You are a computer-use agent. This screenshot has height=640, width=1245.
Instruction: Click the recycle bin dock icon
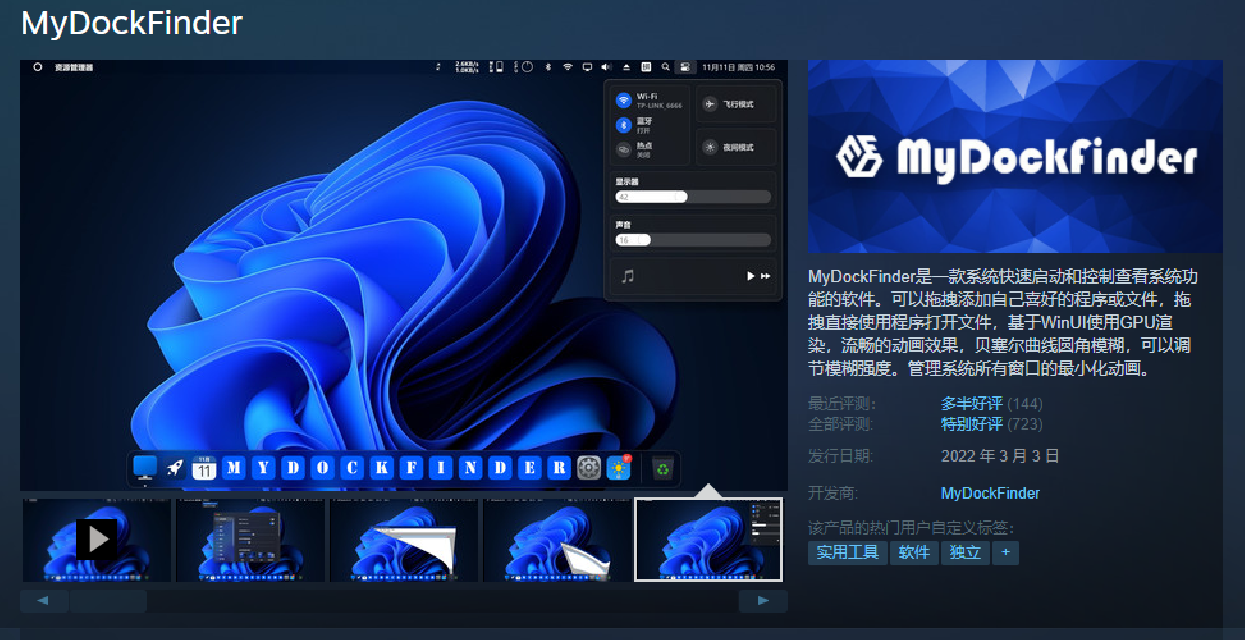coord(662,468)
